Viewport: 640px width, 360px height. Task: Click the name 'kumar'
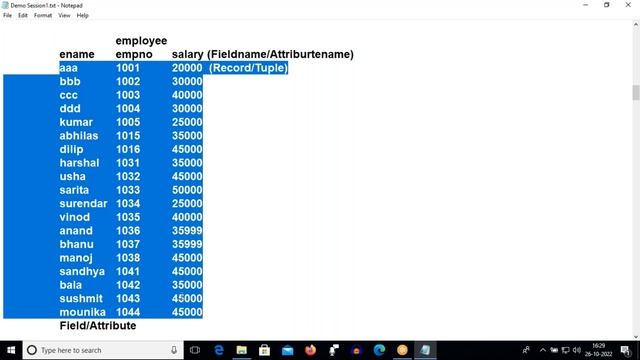[x=76, y=122]
